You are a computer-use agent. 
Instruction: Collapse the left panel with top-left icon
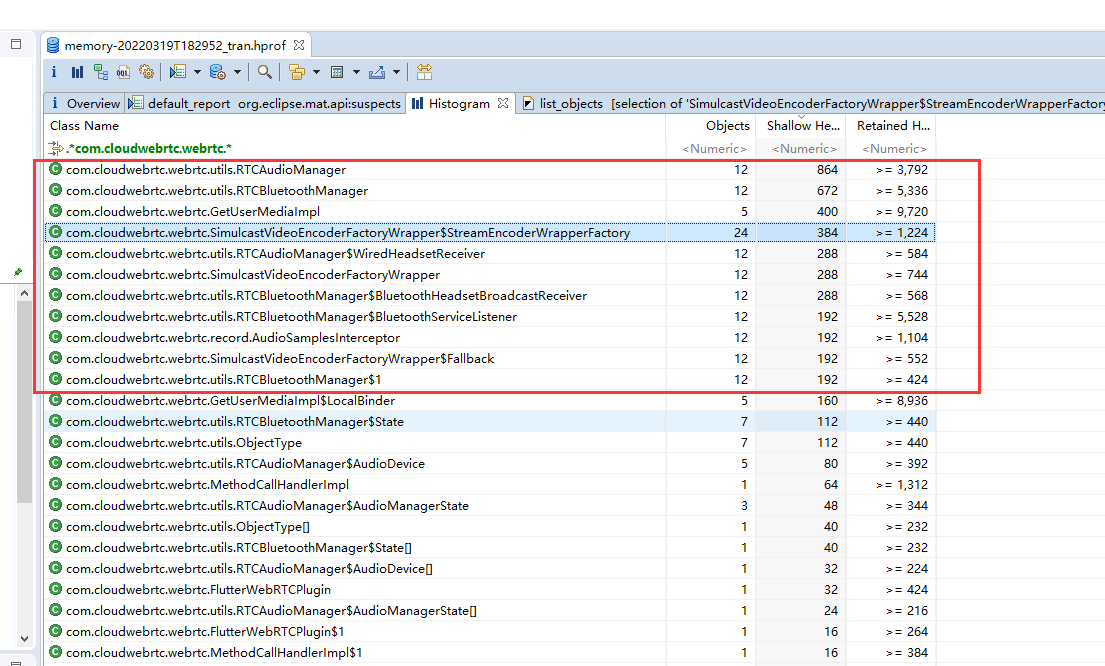14,44
